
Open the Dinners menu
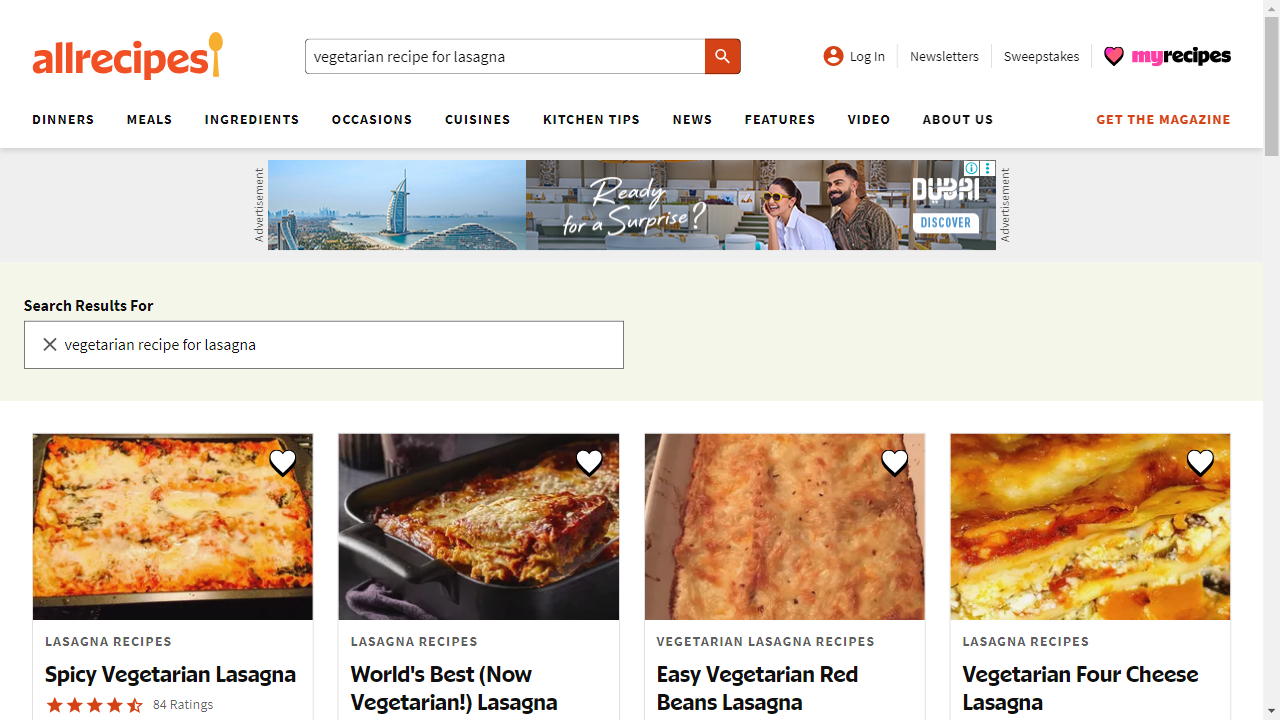(63, 120)
